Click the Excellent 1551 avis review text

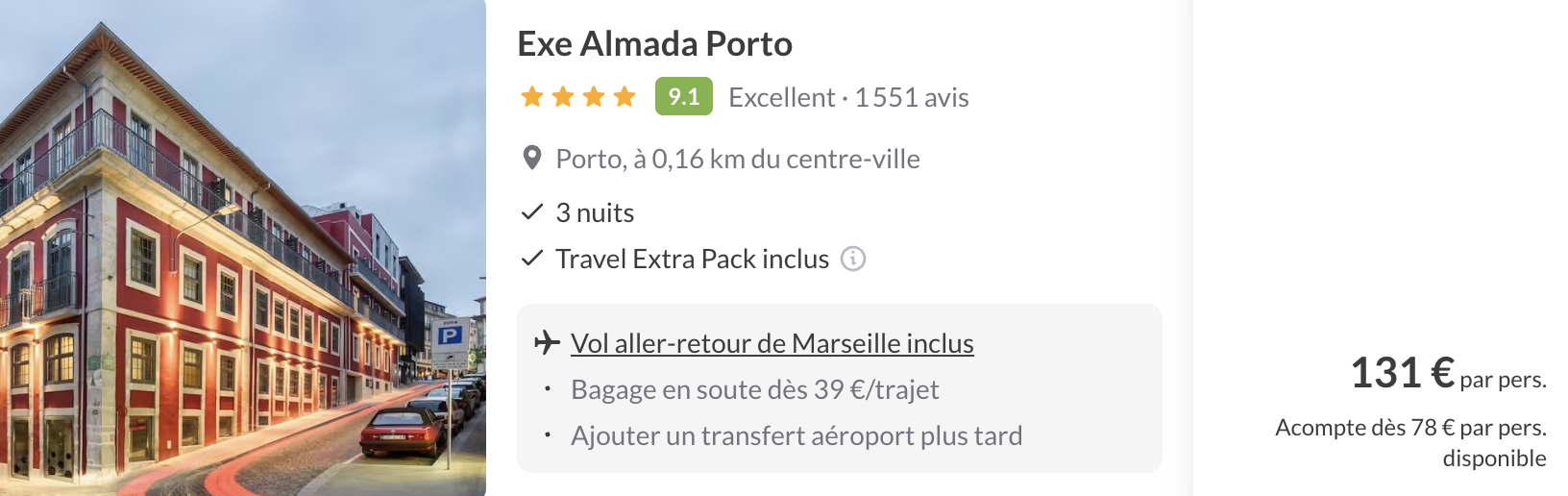(848, 97)
